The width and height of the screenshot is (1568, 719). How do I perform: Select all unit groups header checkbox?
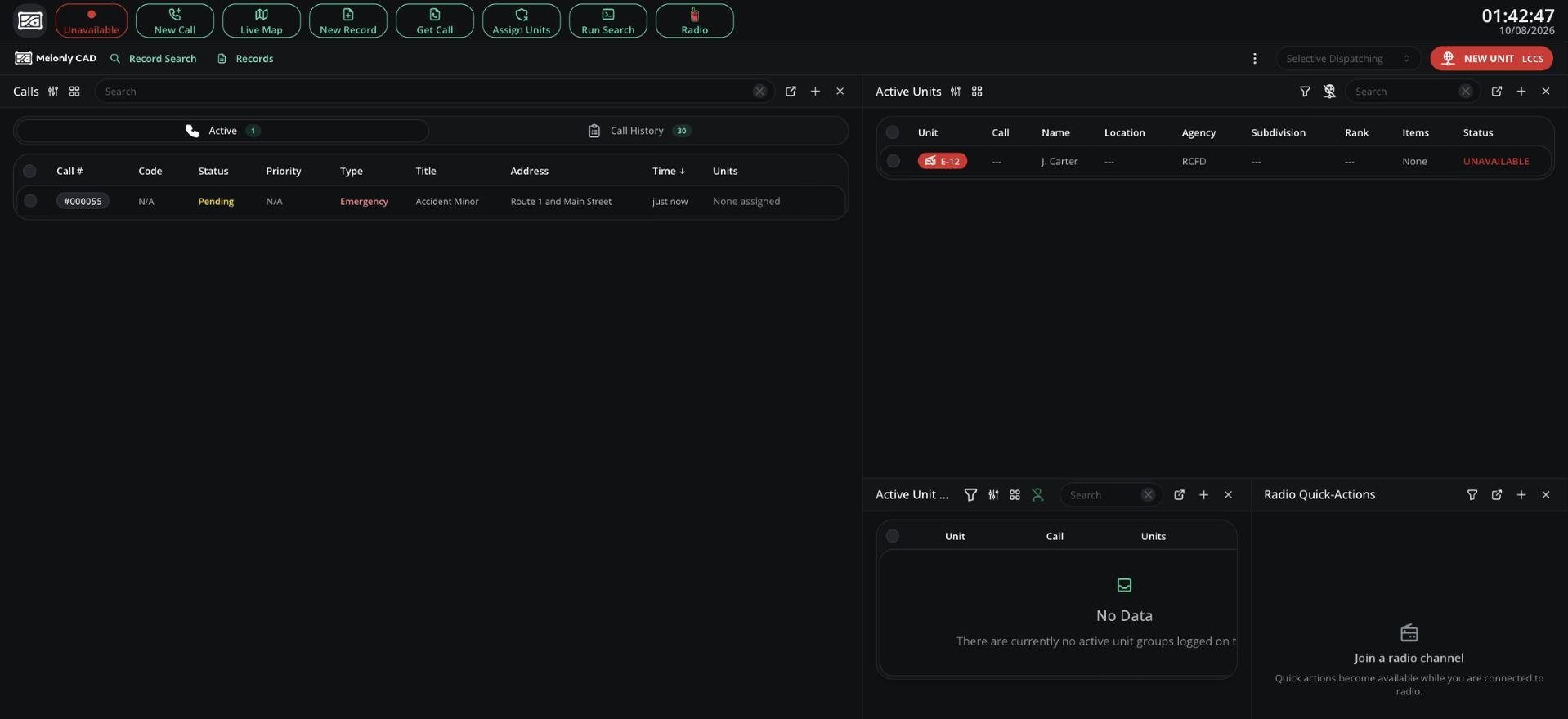coord(893,537)
